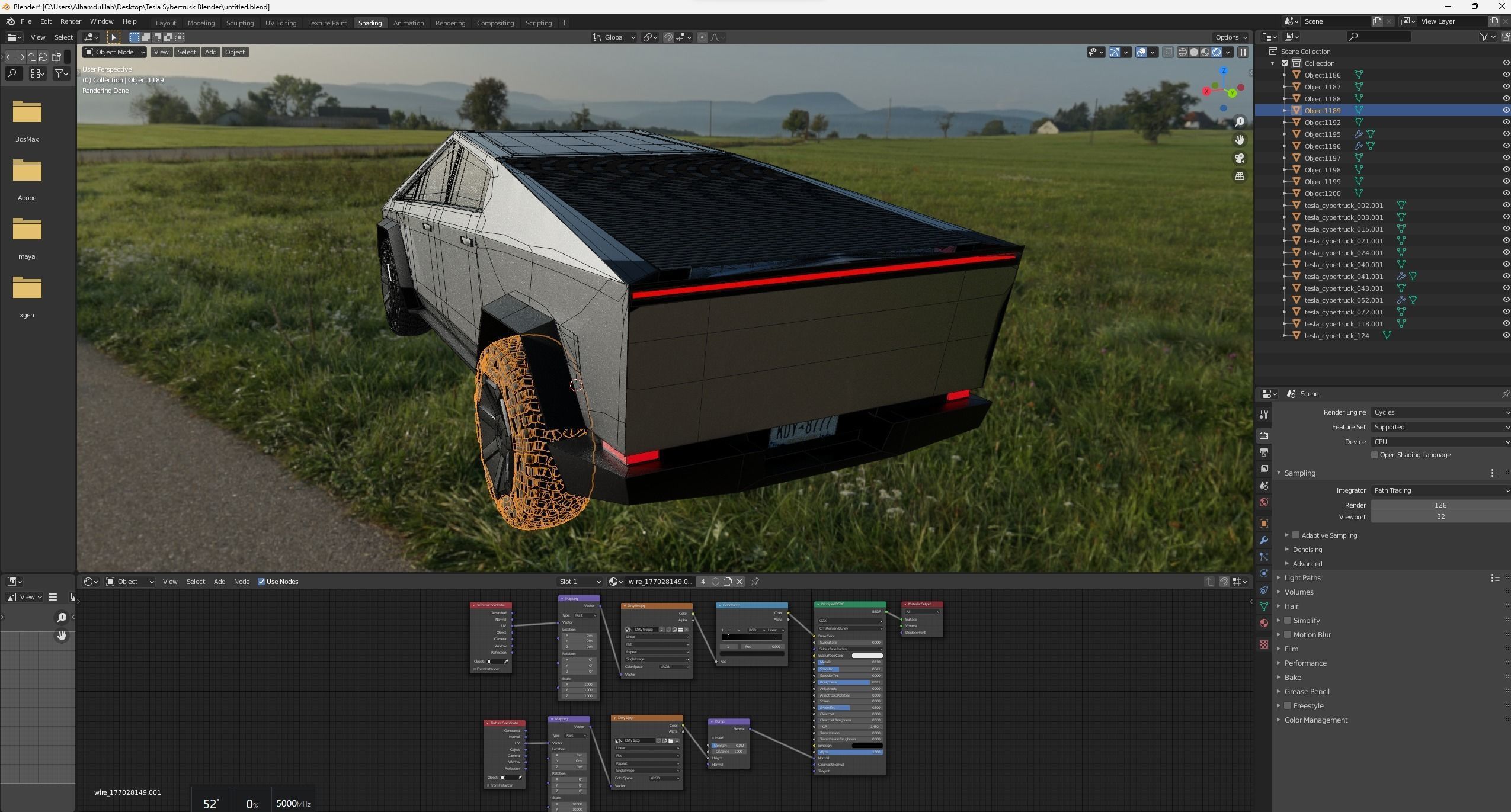The image size is (1511, 812).
Task: Open the Render Engine Cycles dropdown
Action: 1440,412
